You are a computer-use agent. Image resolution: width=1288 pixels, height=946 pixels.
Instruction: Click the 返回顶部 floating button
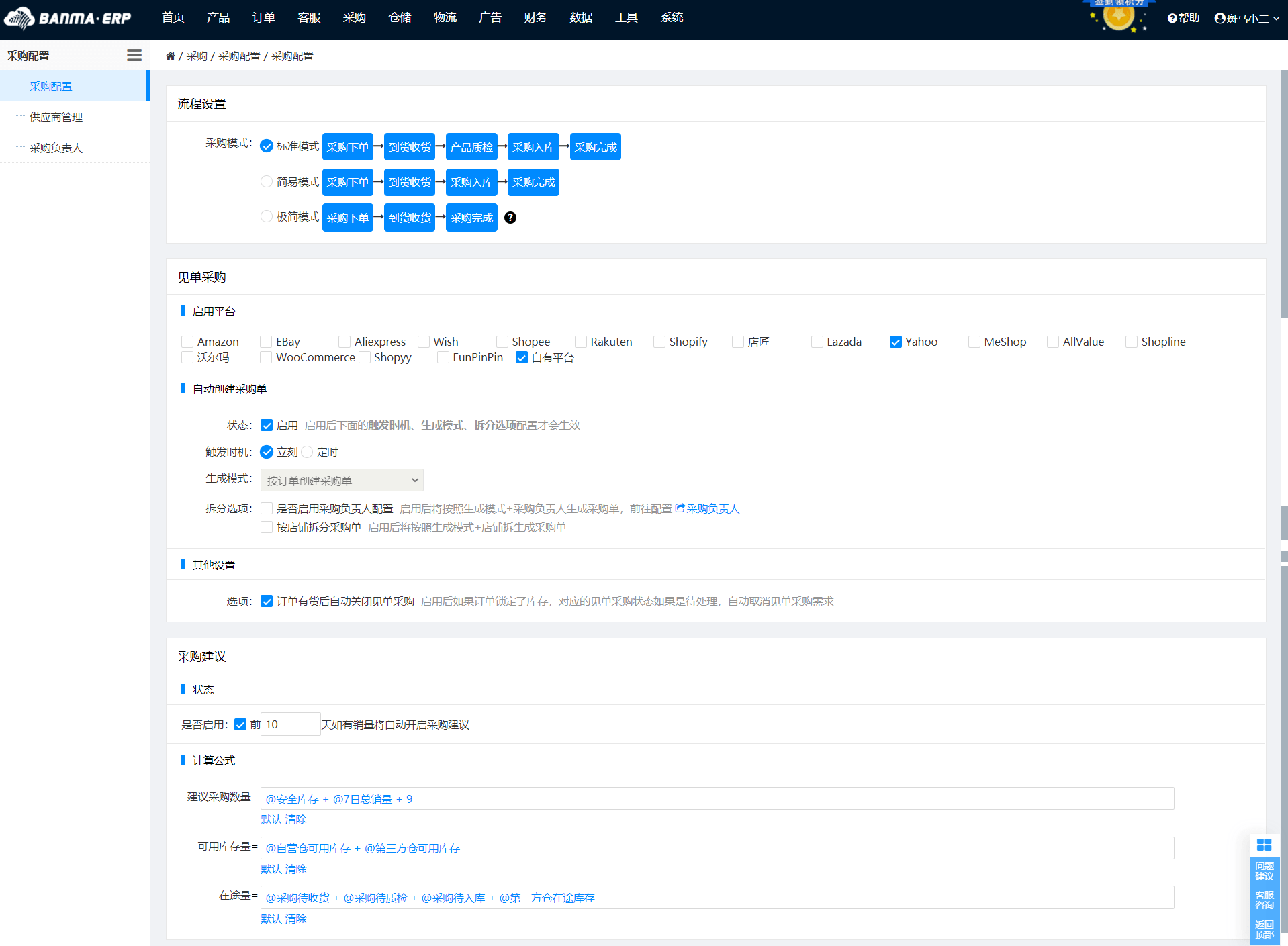click(1264, 930)
